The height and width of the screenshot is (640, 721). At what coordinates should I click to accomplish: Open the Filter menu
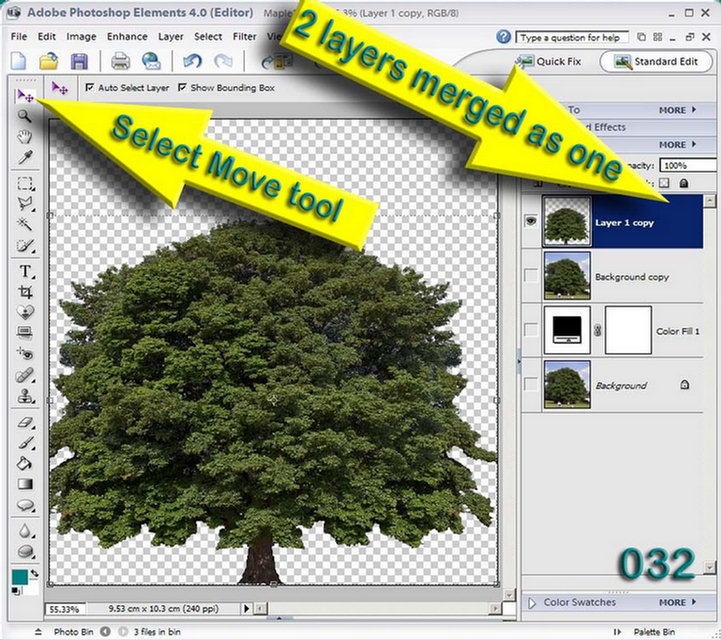(244, 36)
